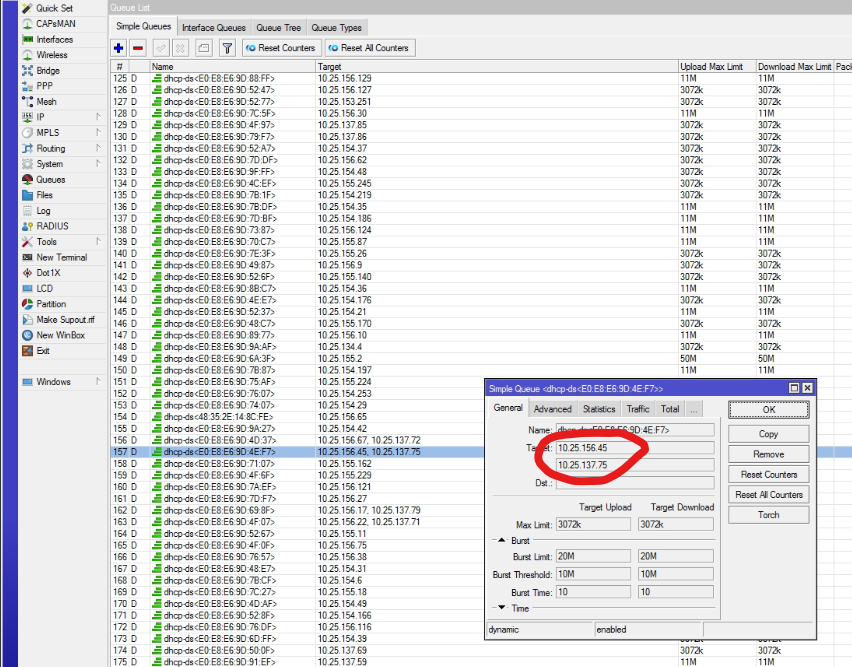Remove selected queue using the red minus icon

click(138, 47)
